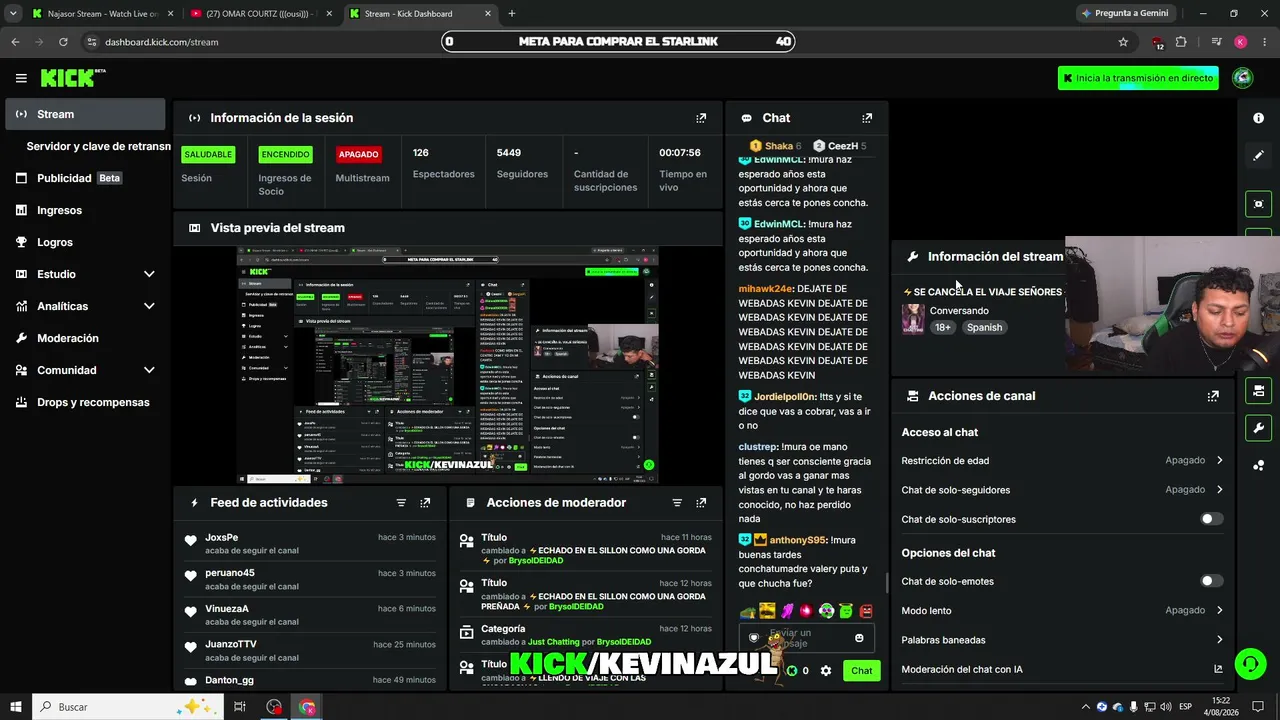Bookmark this page with the star icon

click(1123, 42)
